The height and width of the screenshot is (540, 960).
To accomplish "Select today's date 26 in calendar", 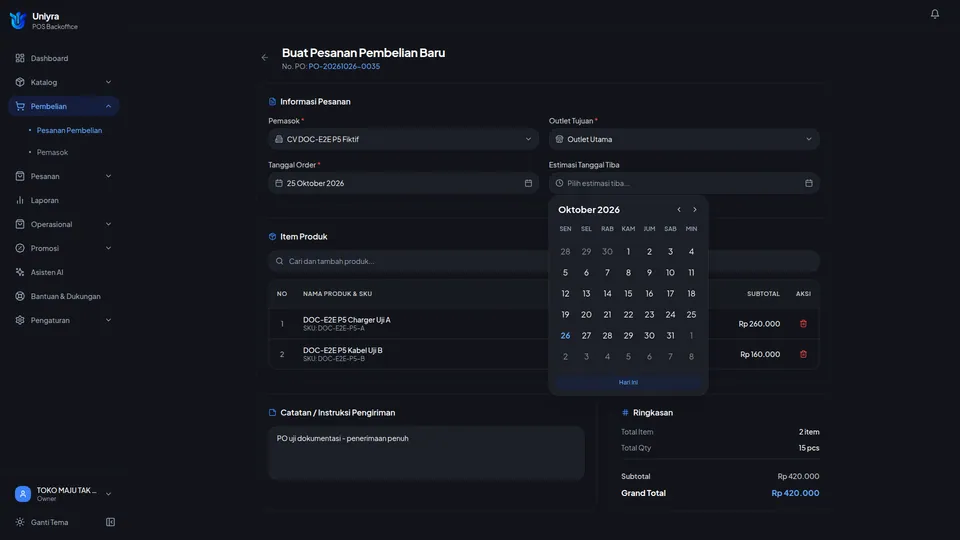I will coord(565,336).
